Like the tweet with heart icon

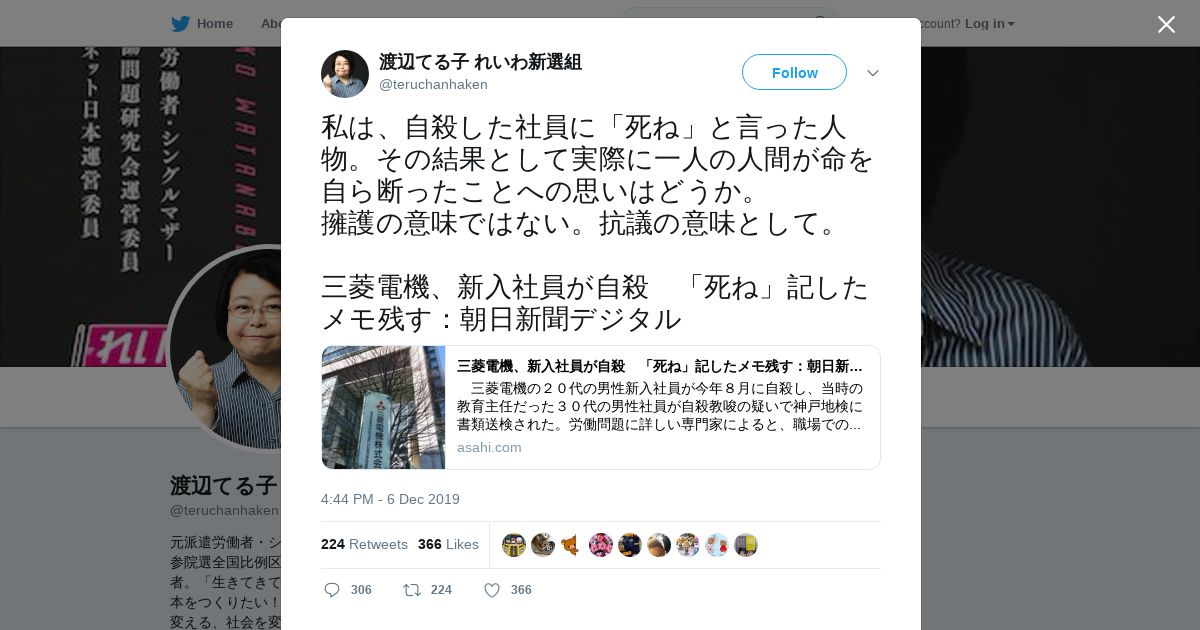pyautogui.click(x=492, y=590)
